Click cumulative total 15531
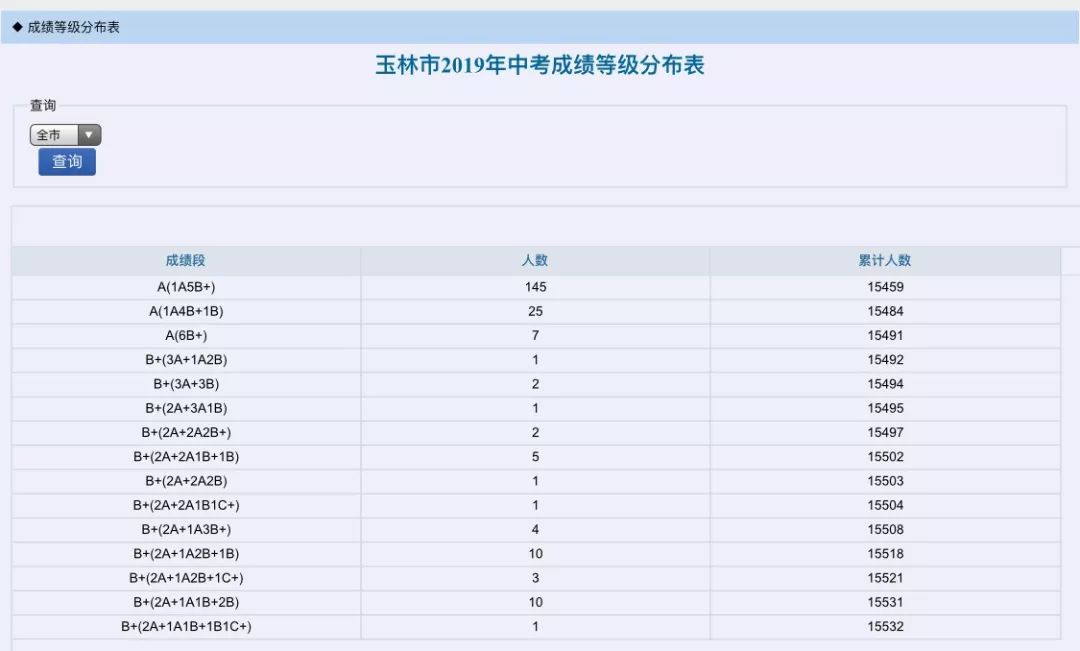Screen dimensions: 1080x651 tap(885, 602)
